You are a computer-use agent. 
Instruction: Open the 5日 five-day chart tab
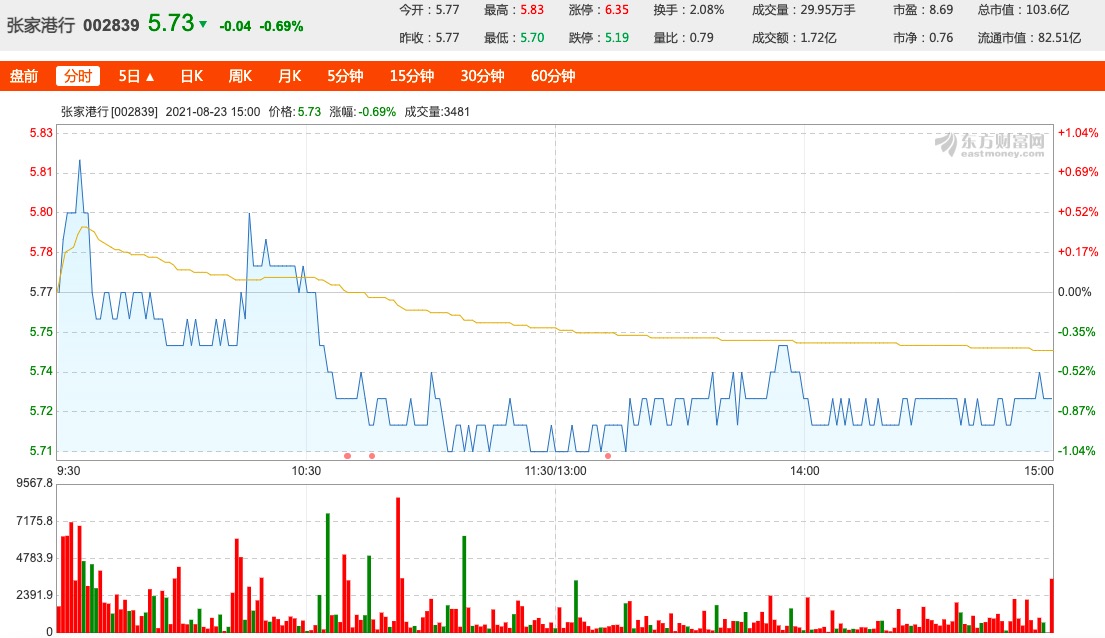point(129,76)
